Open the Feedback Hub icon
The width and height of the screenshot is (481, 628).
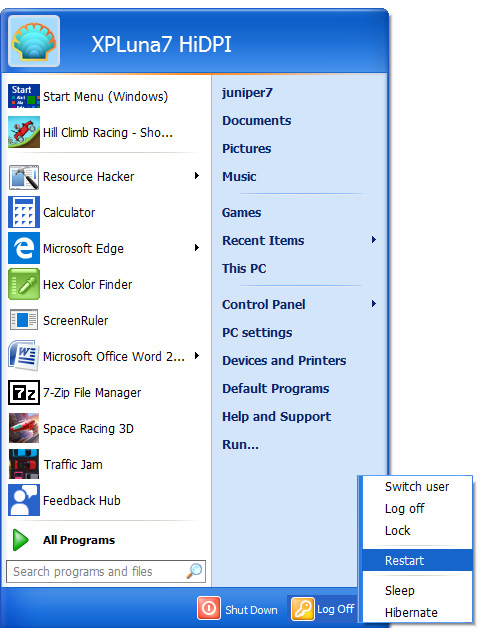point(24,500)
